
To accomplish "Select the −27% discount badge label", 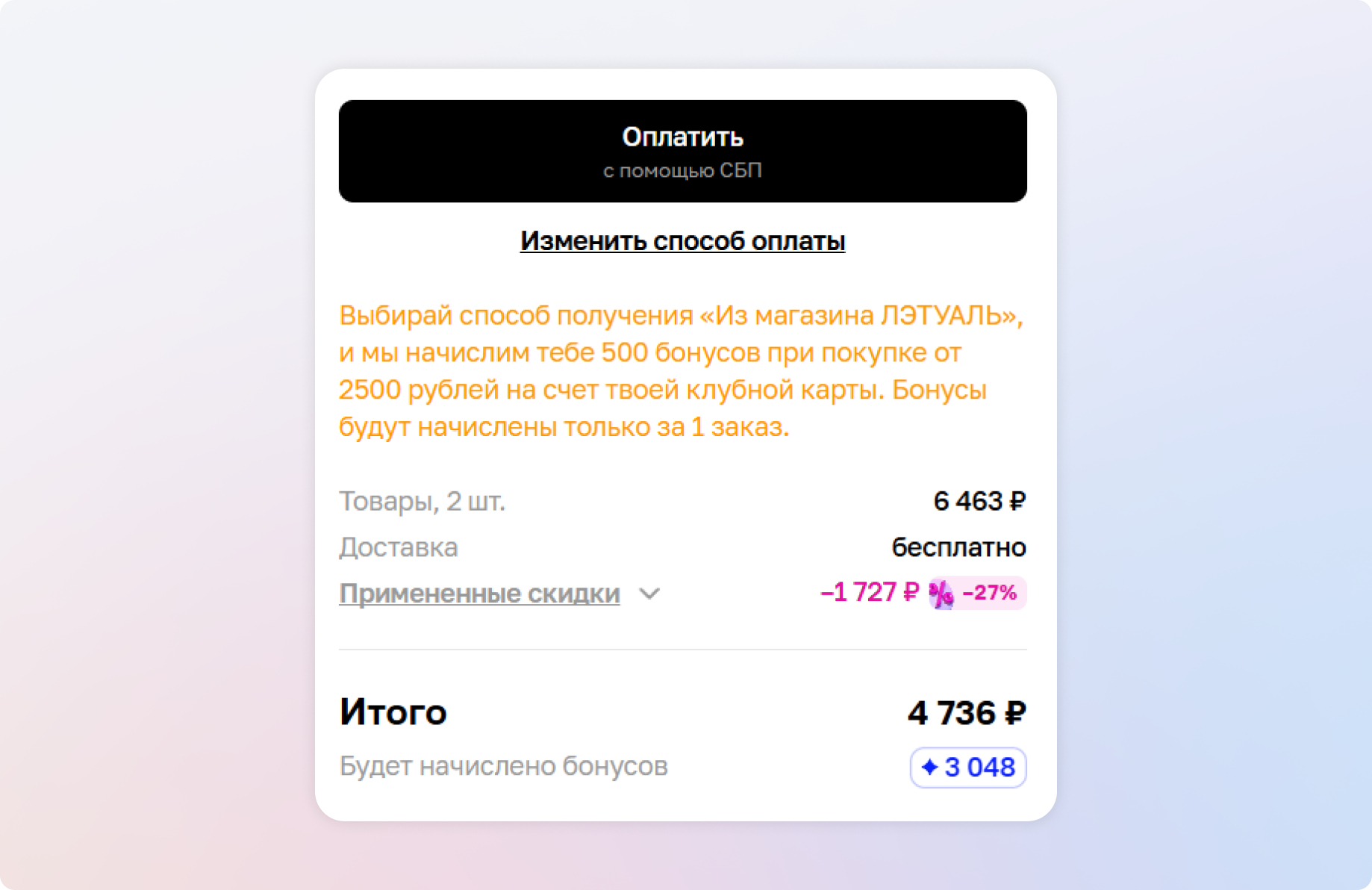I will (x=990, y=593).
